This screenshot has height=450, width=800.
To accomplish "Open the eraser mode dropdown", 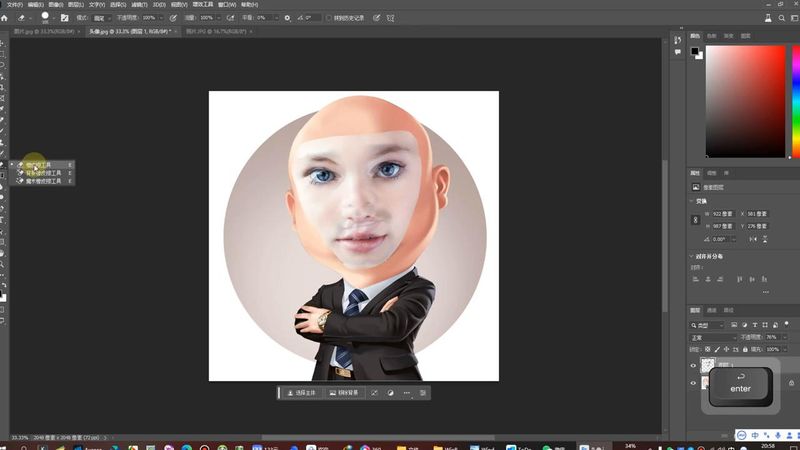I will pyautogui.click(x=102, y=18).
